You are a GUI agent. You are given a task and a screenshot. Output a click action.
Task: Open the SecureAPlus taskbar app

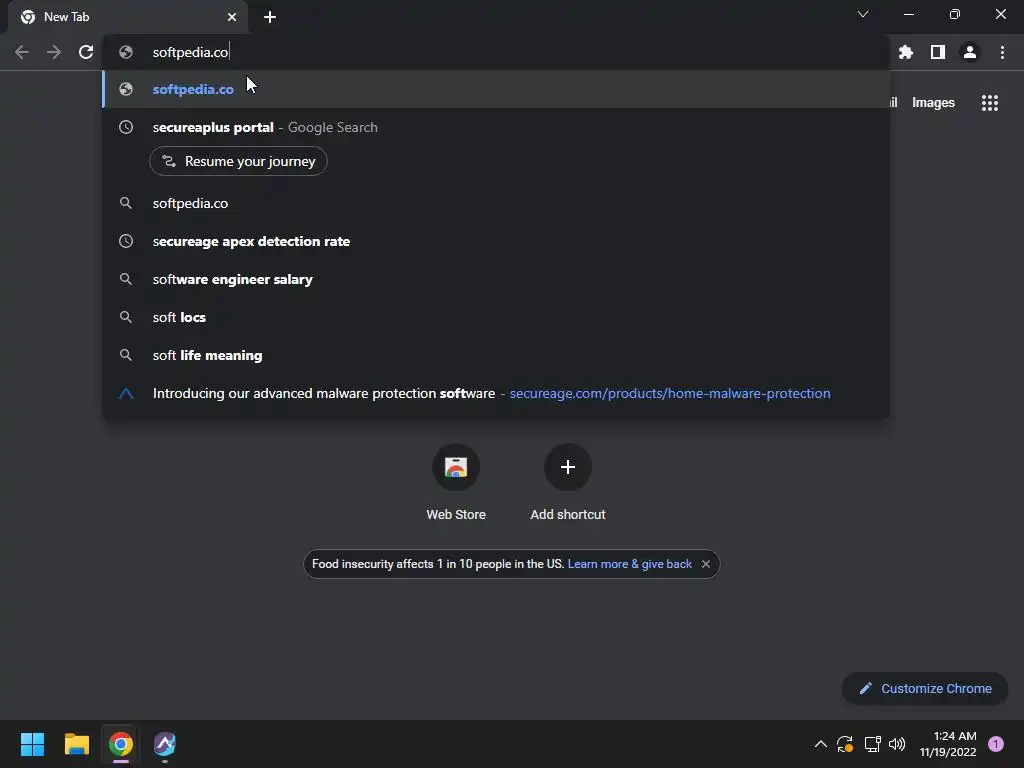165,744
